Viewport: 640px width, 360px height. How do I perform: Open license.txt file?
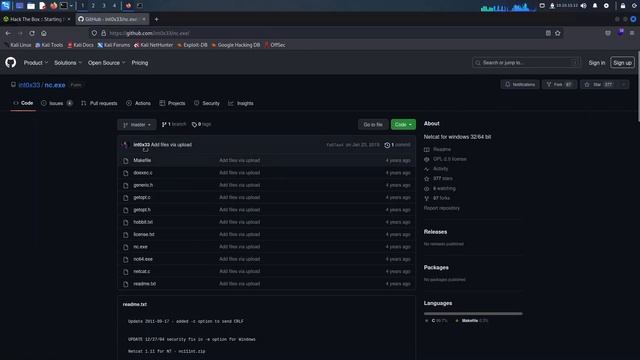pos(144,234)
